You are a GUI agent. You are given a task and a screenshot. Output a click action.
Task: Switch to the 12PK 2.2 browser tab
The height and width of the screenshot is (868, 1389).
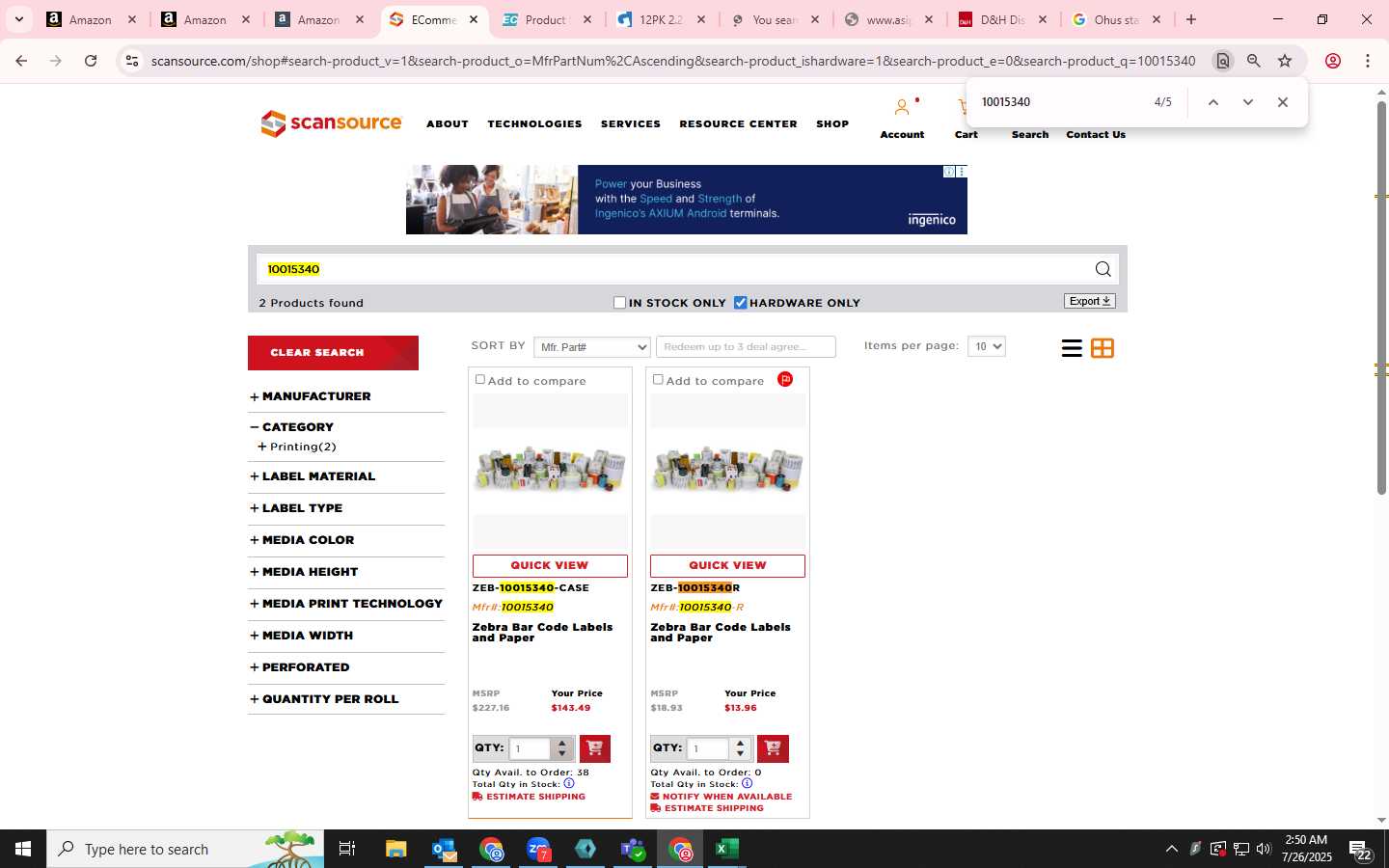click(662, 19)
